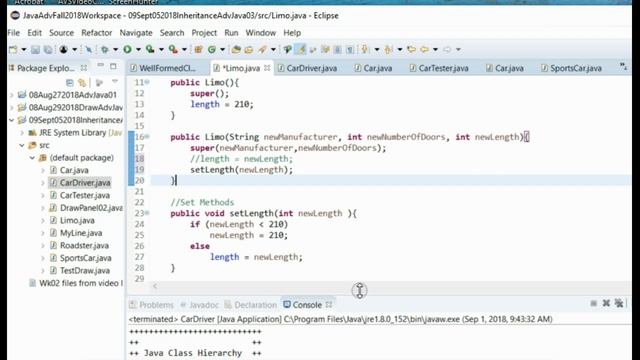Click the New Java Package icon

click(x=198, y=49)
